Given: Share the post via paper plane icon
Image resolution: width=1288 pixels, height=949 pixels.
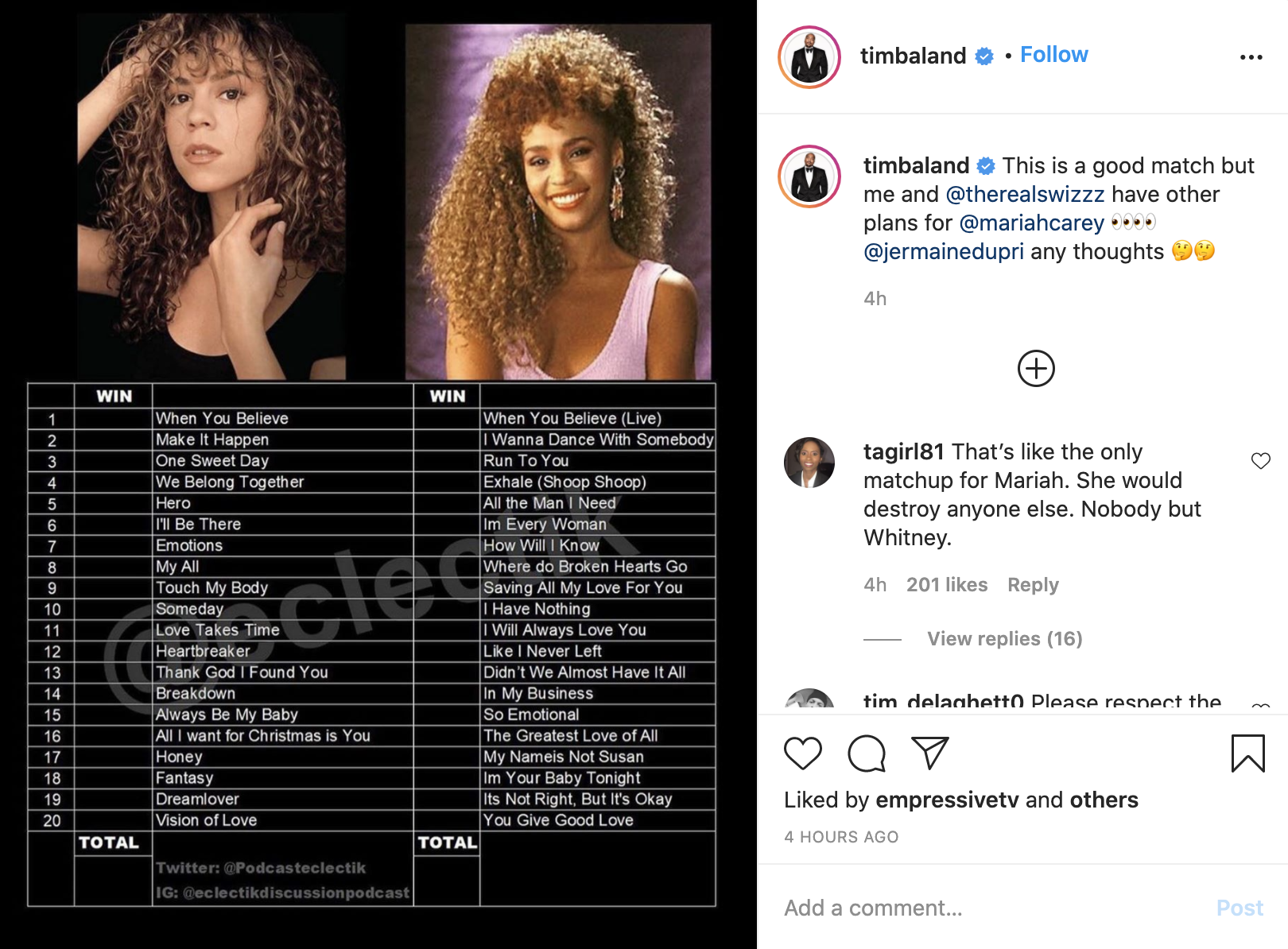Looking at the screenshot, I should (x=929, y=753).
